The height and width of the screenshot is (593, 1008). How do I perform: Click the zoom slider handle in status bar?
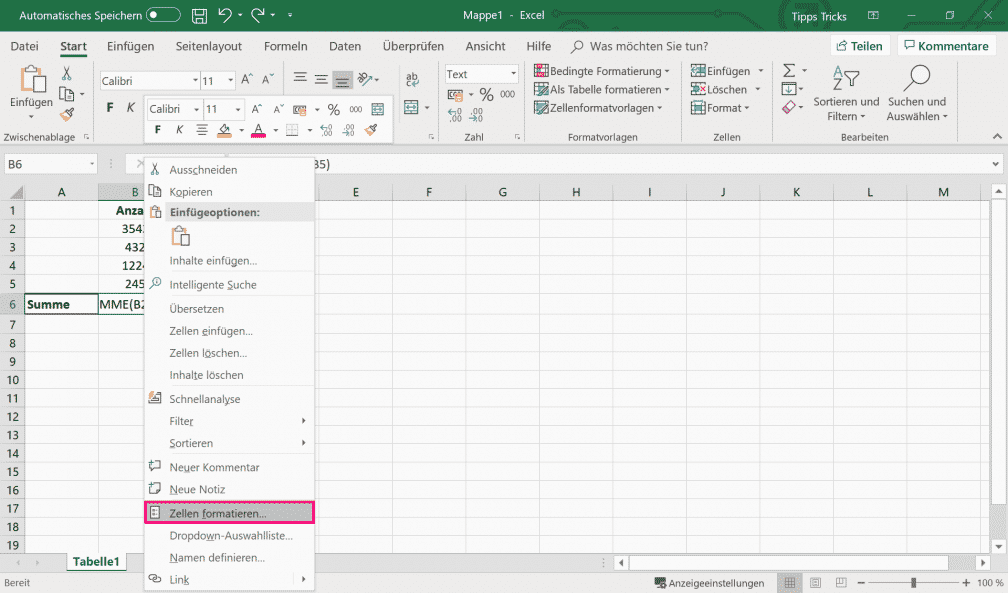(x=914, y=583)
